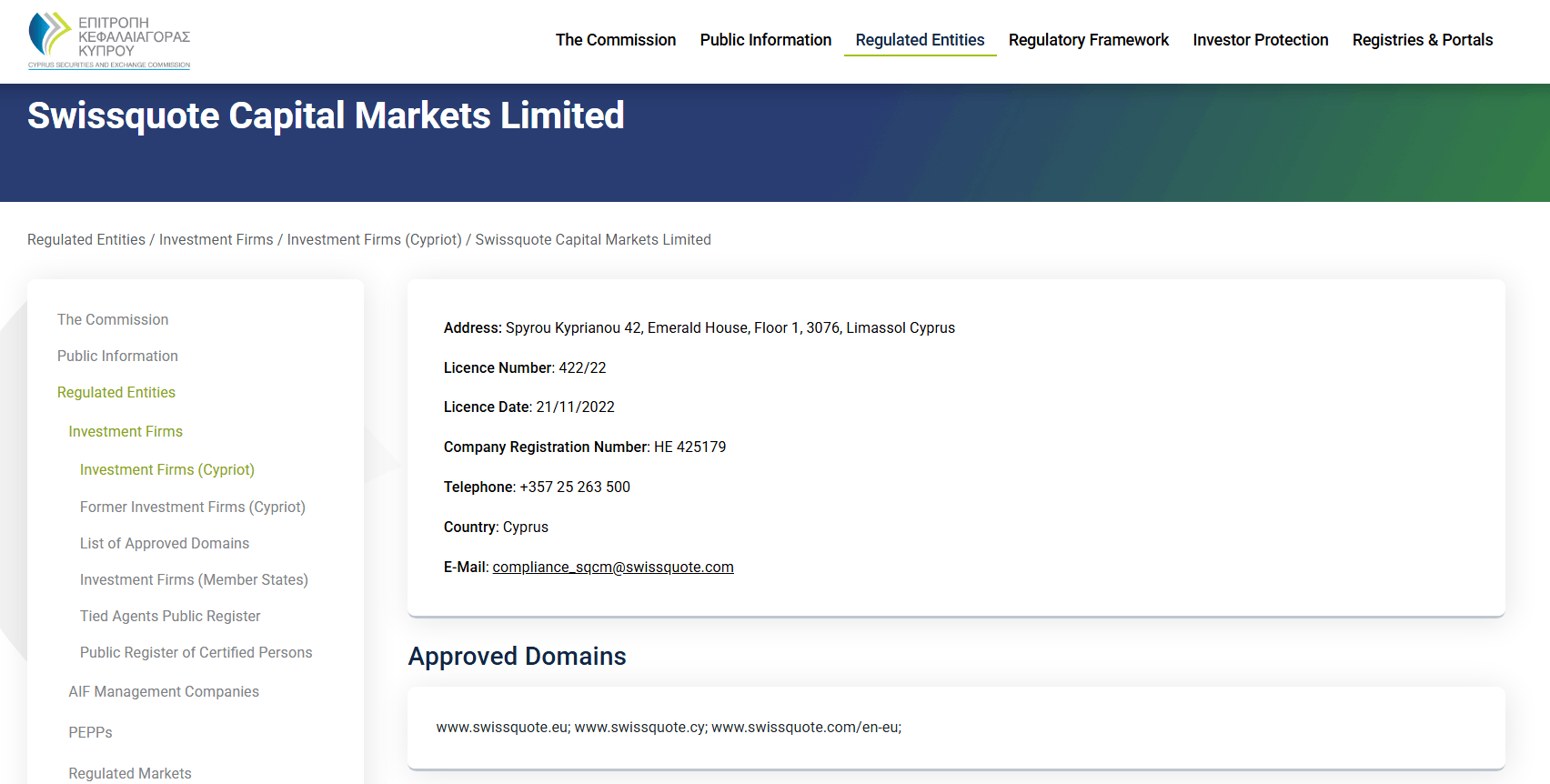The width and height of the screenshot is (1550, 784).
Task: Click Company Registration Number HE 425179
Action: (585, 447)
